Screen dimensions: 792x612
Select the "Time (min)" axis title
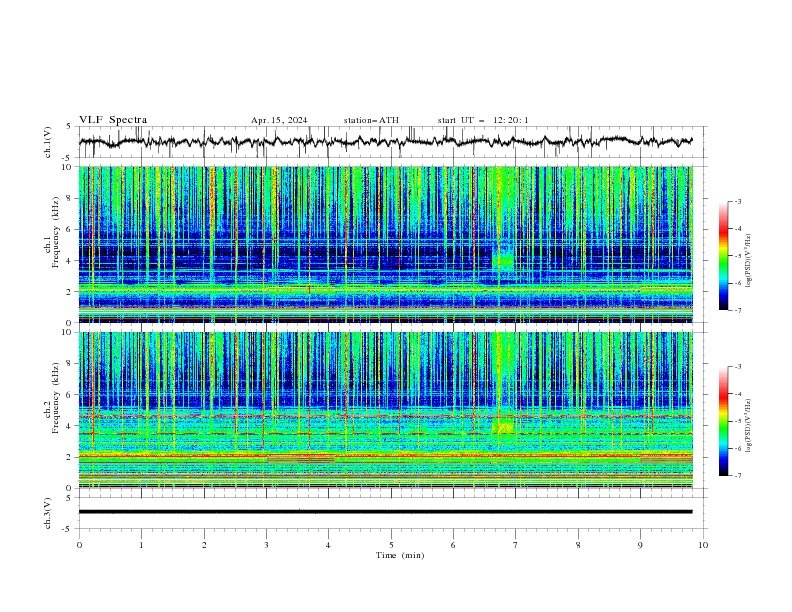pos(400,555)
